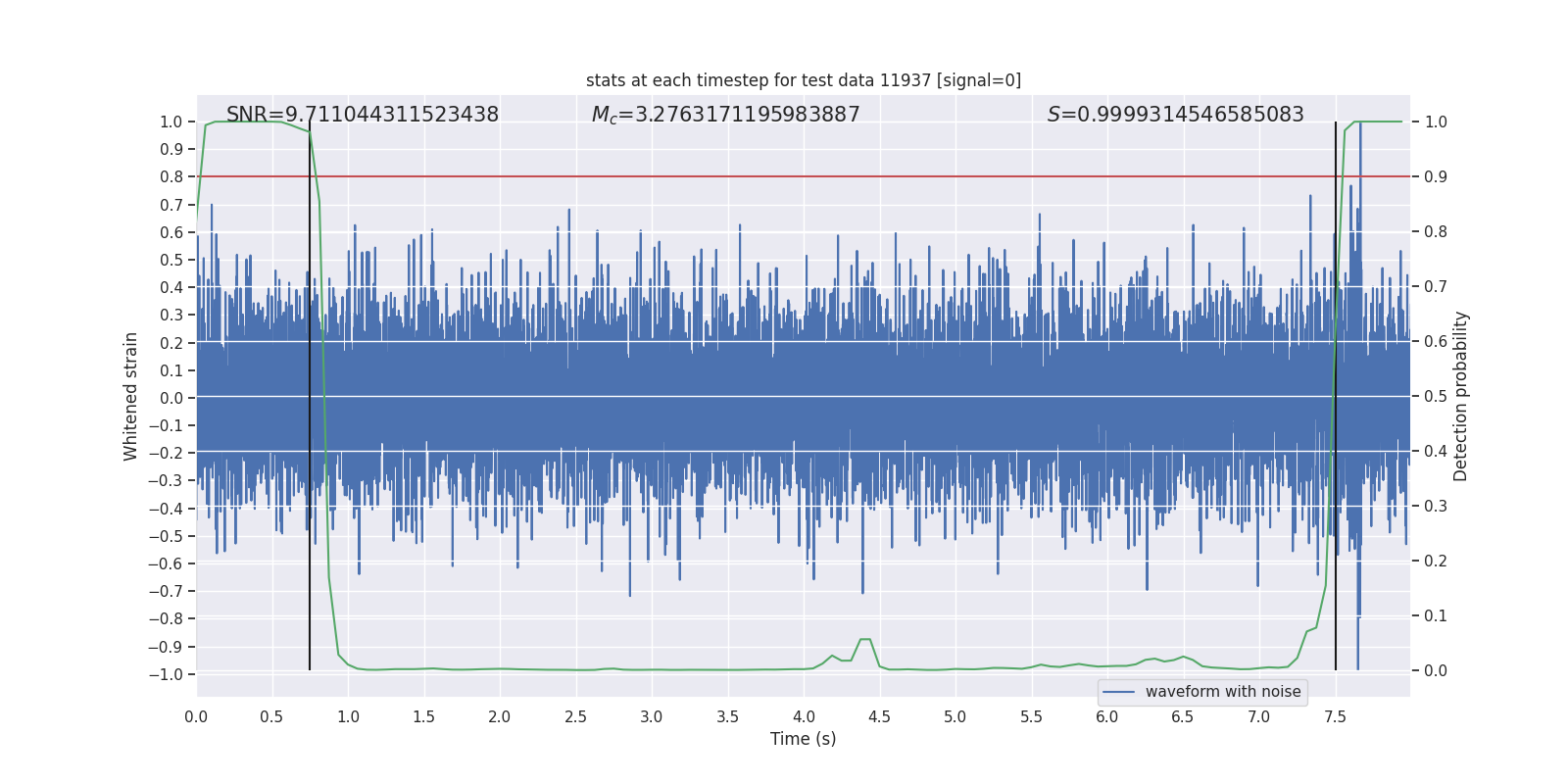
Task: Click the small green curve peak near 4.4 seconds
Action: click(864, 640)
